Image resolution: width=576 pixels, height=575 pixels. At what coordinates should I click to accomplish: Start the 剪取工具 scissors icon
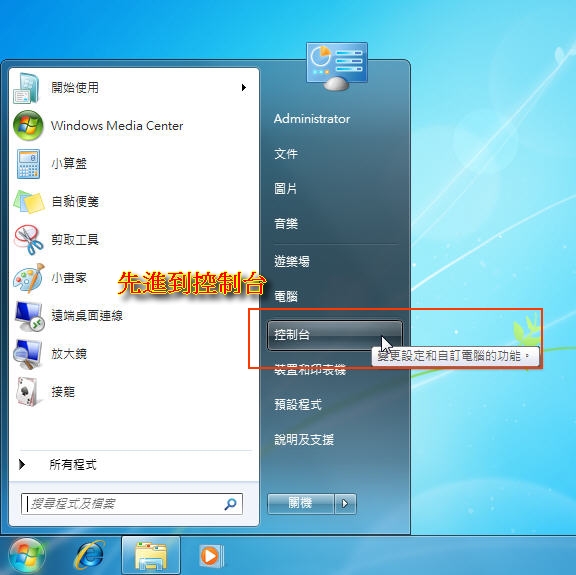28,240
